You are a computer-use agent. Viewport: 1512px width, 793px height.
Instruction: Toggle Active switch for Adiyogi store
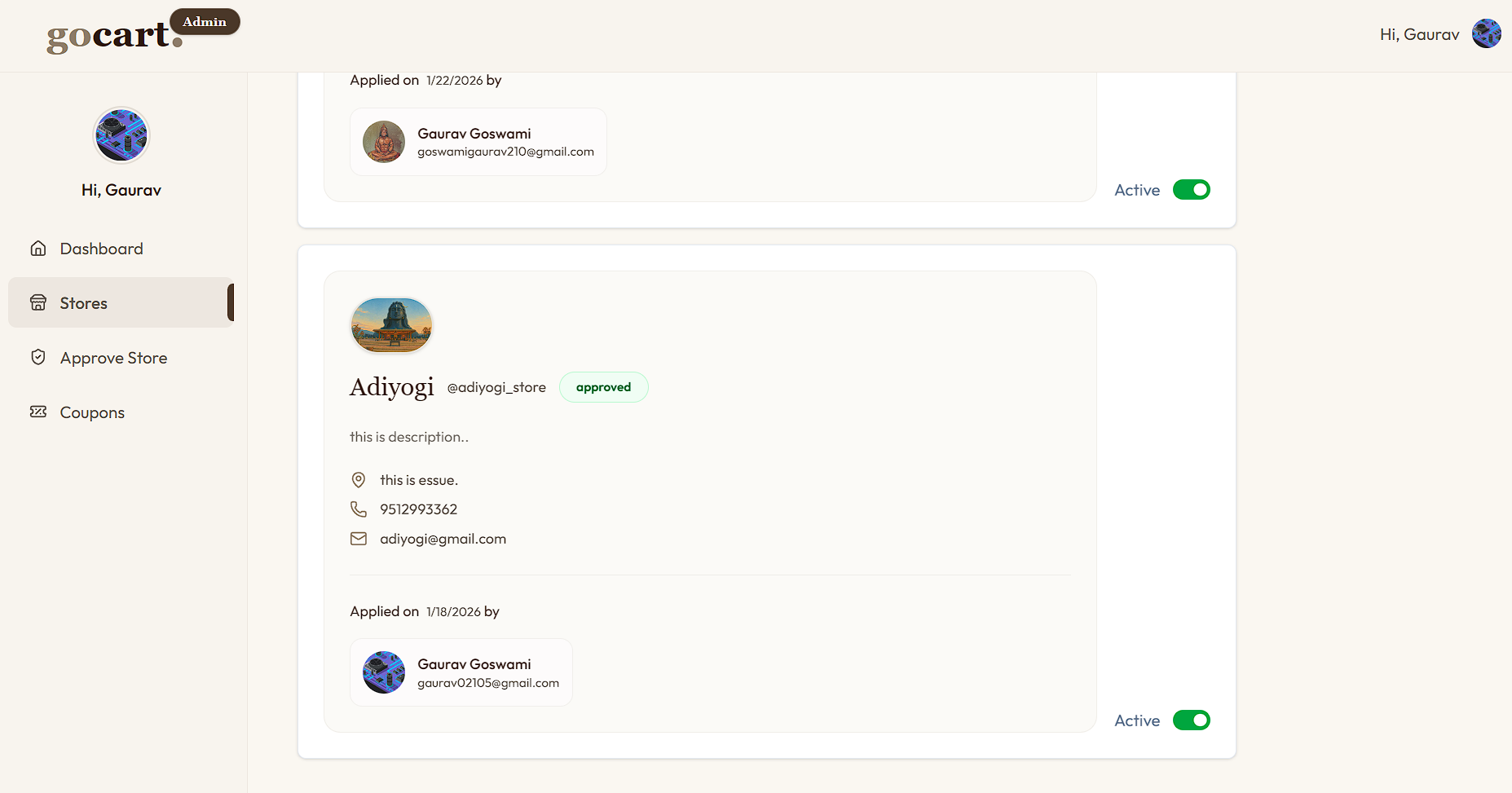1191,720
